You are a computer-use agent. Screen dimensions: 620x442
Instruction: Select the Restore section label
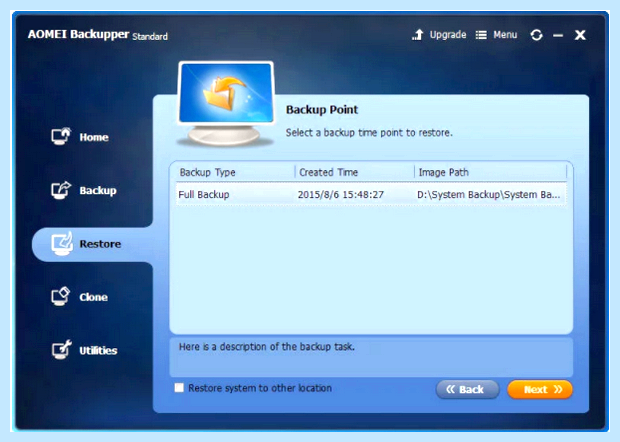pyautogui.click(x=100, y=244)
